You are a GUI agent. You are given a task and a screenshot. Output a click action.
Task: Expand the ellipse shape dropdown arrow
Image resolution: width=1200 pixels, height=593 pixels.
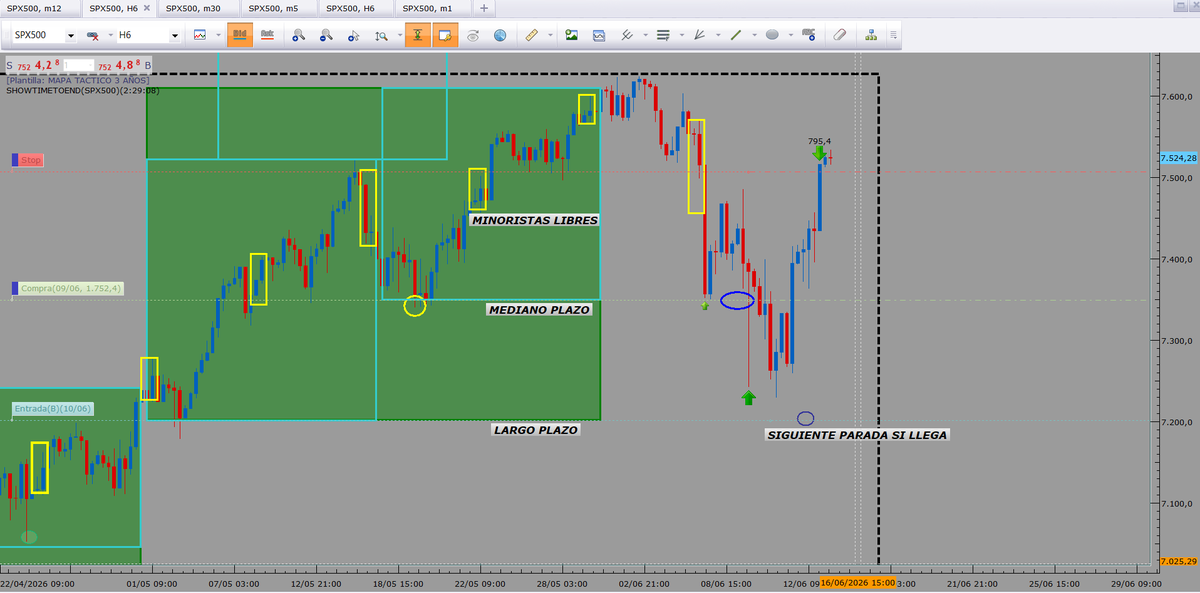pos(790,36)
